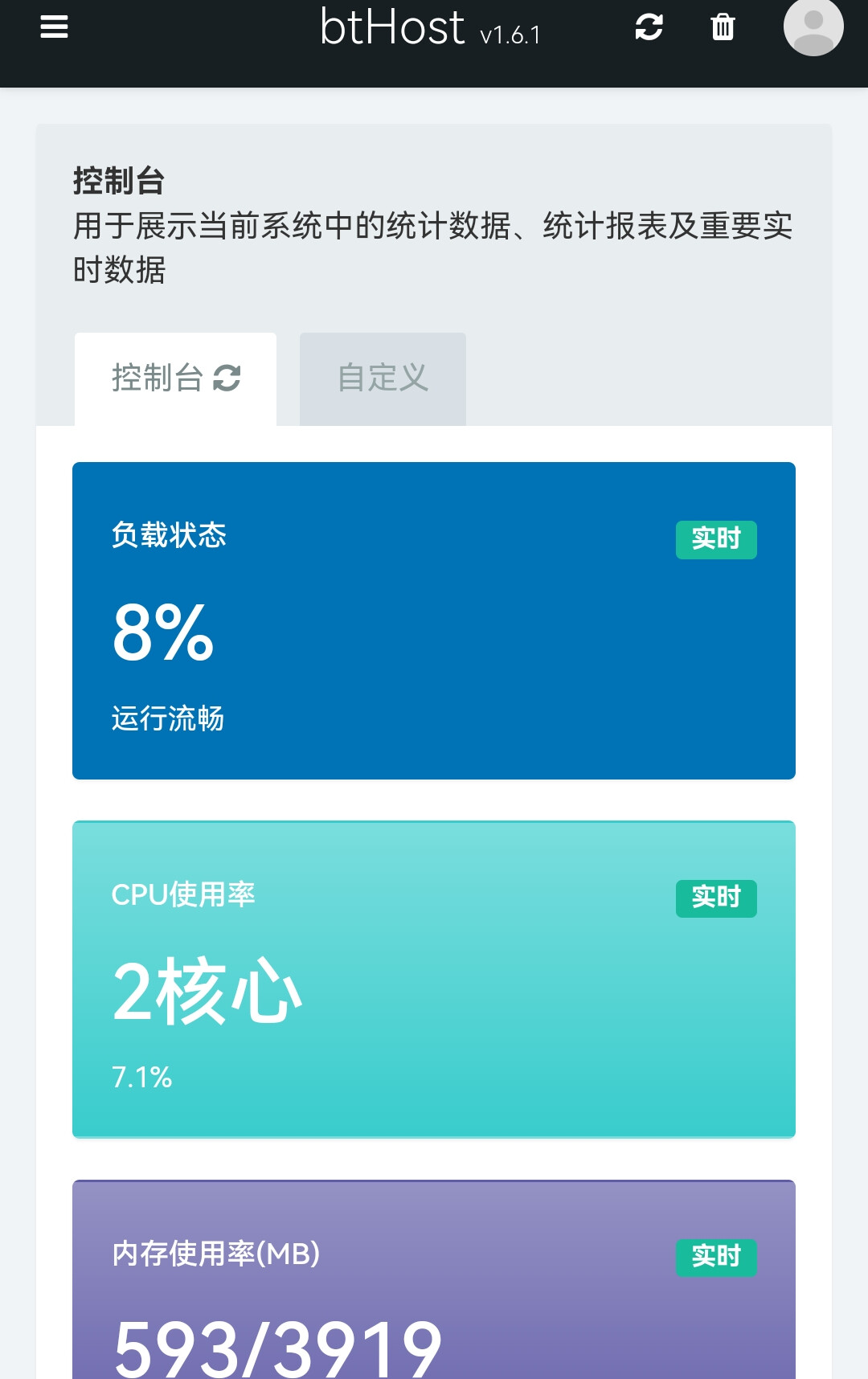Click 实时 badge on 内存使用率 card
This screenshot has width=868, height=1379.
click(716, 1256)
